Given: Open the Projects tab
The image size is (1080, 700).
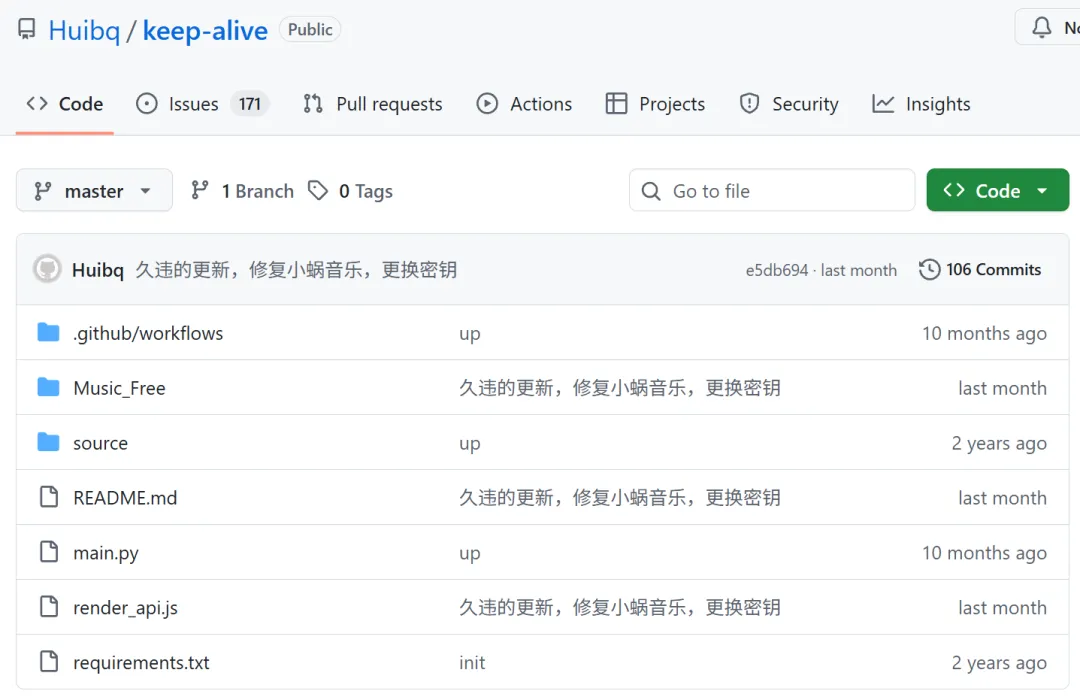Looking at the screenshot, I should (x=655, y=104).
